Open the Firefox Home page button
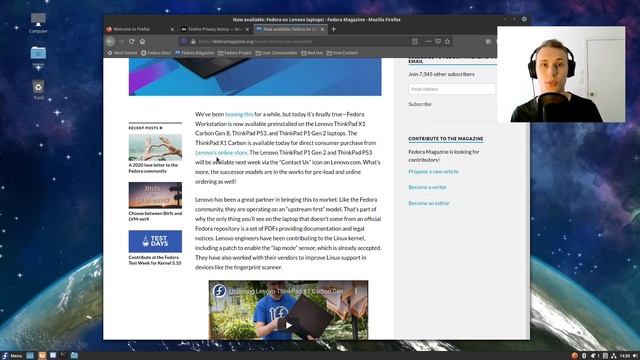Image resolution: width=640 pixels, height=360 pixels. click(142, 41)
